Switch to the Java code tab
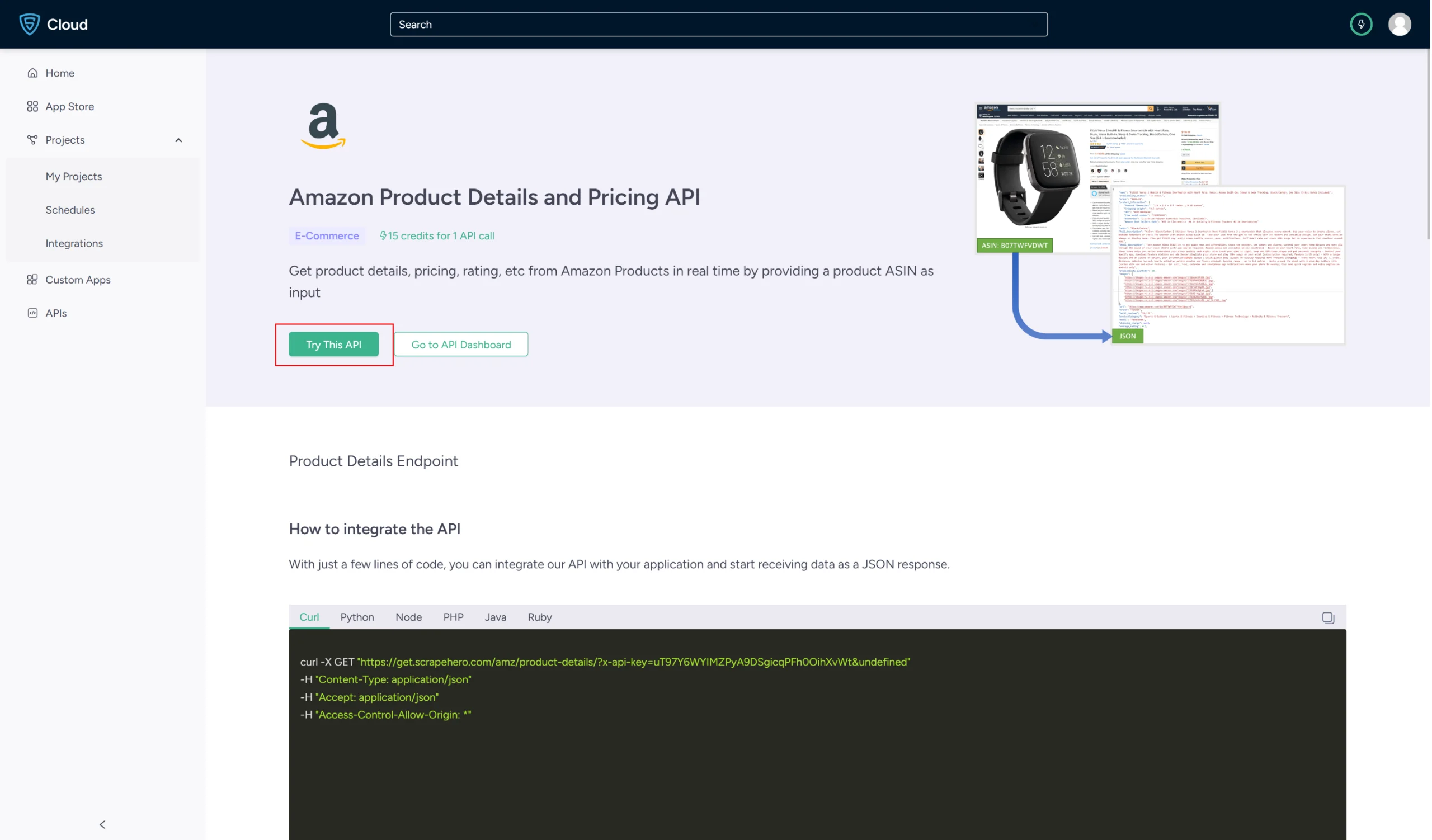 coord(496,617)
